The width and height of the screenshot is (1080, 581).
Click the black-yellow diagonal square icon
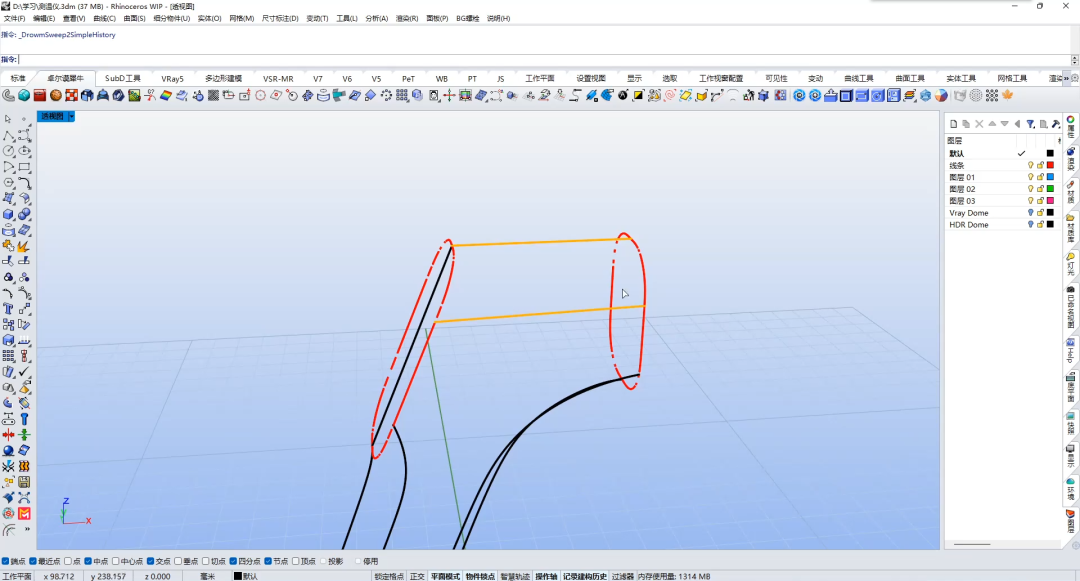638,96
